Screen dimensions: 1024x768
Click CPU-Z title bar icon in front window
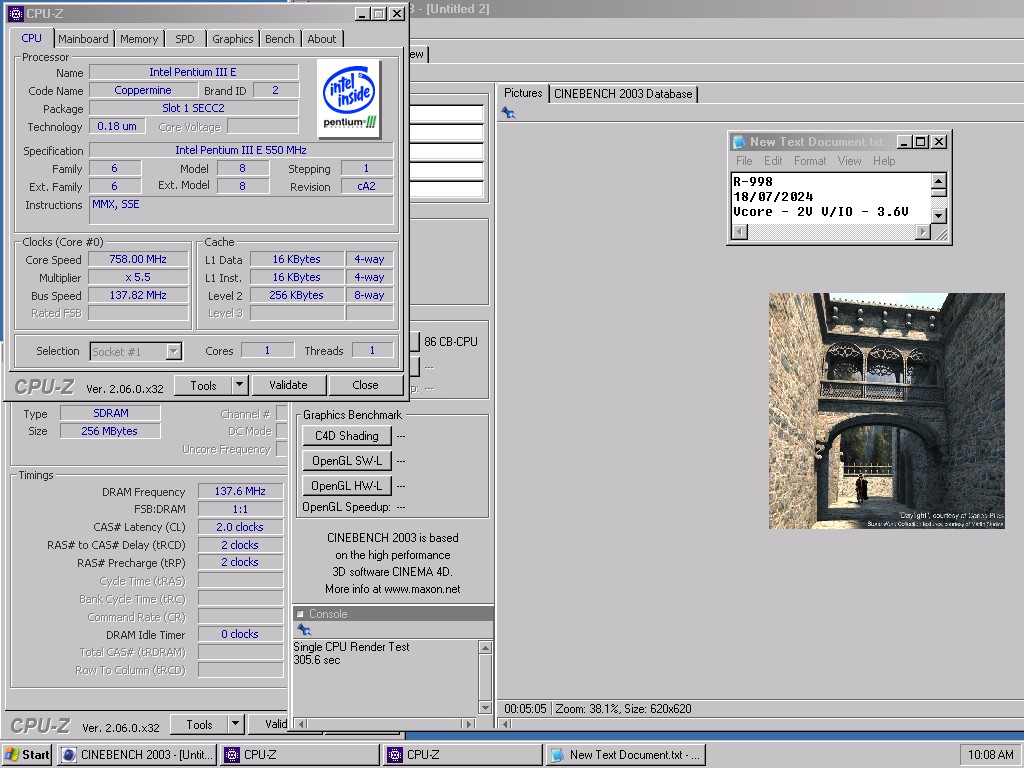16,14
